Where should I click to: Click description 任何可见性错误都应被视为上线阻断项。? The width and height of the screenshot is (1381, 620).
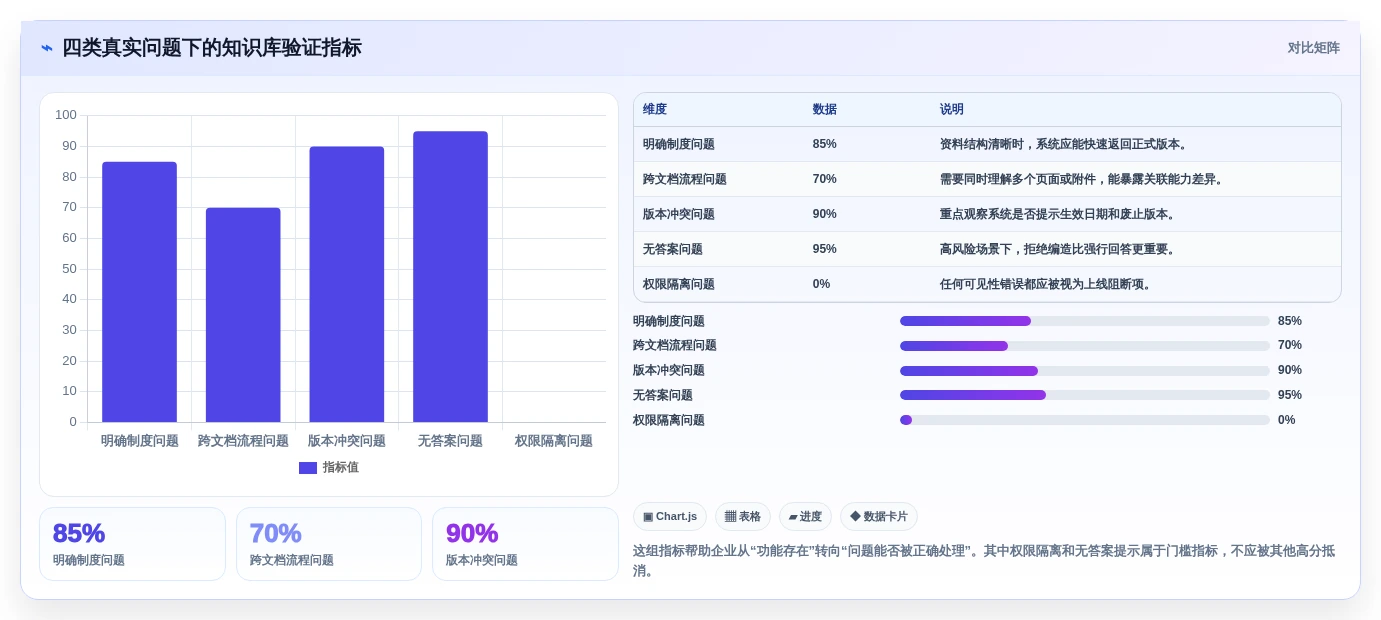pos(1047,284)
